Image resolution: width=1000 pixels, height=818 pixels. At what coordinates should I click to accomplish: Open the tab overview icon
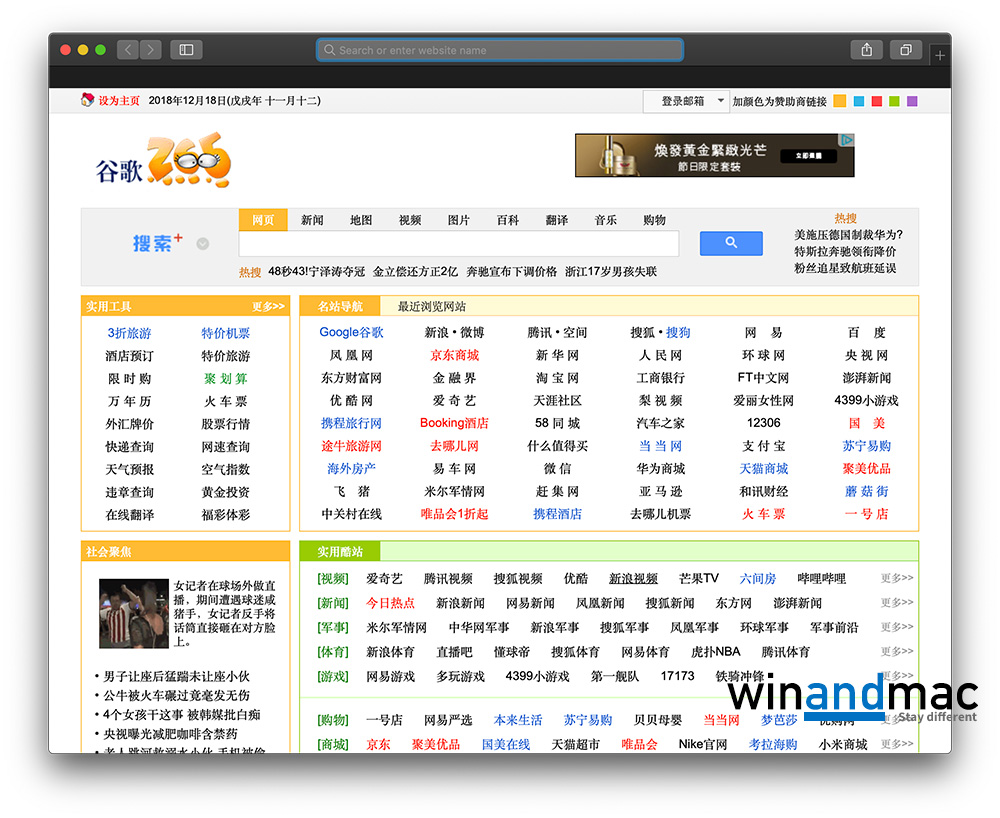905,49
